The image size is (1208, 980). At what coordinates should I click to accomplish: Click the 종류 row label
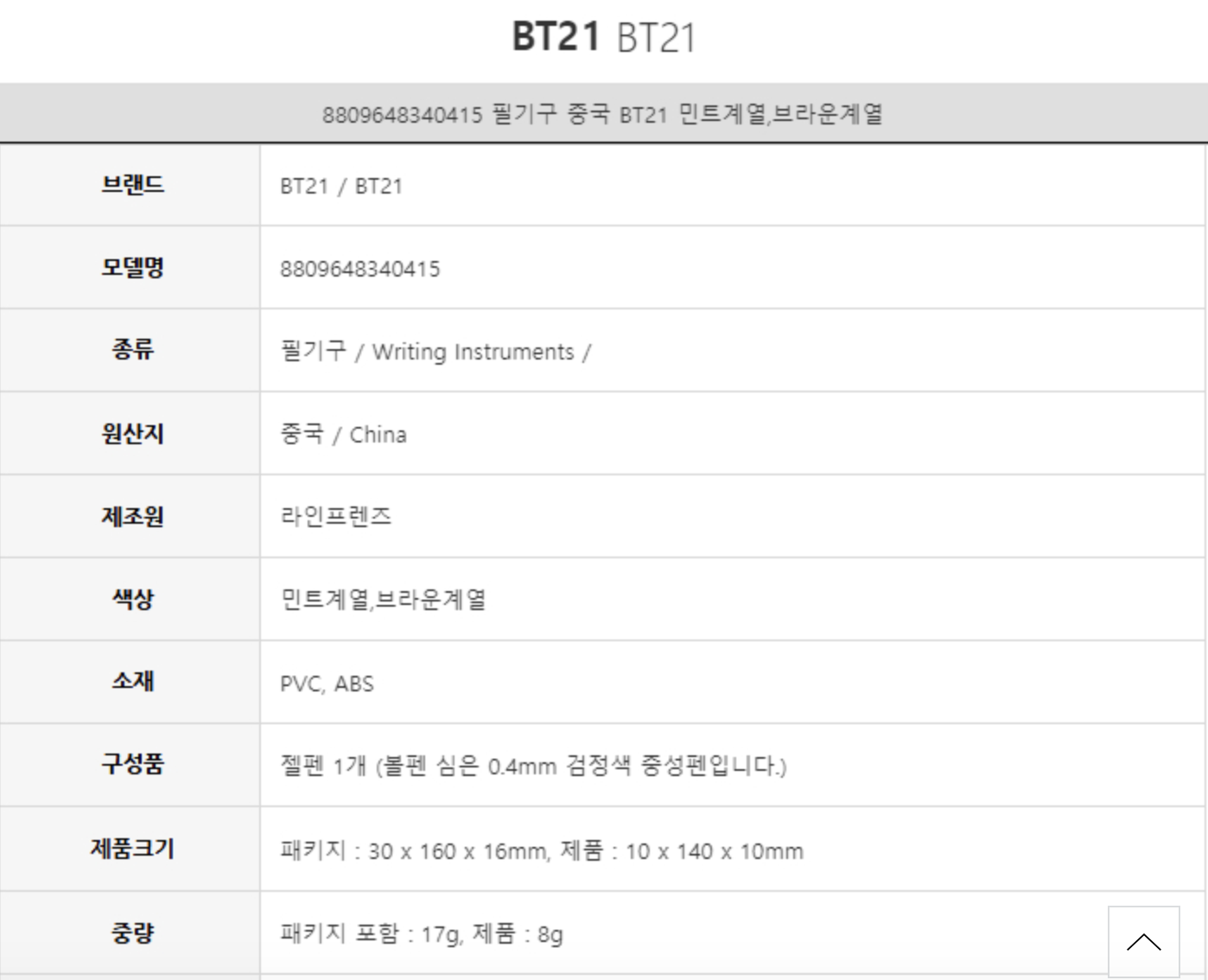pos(132,350)
